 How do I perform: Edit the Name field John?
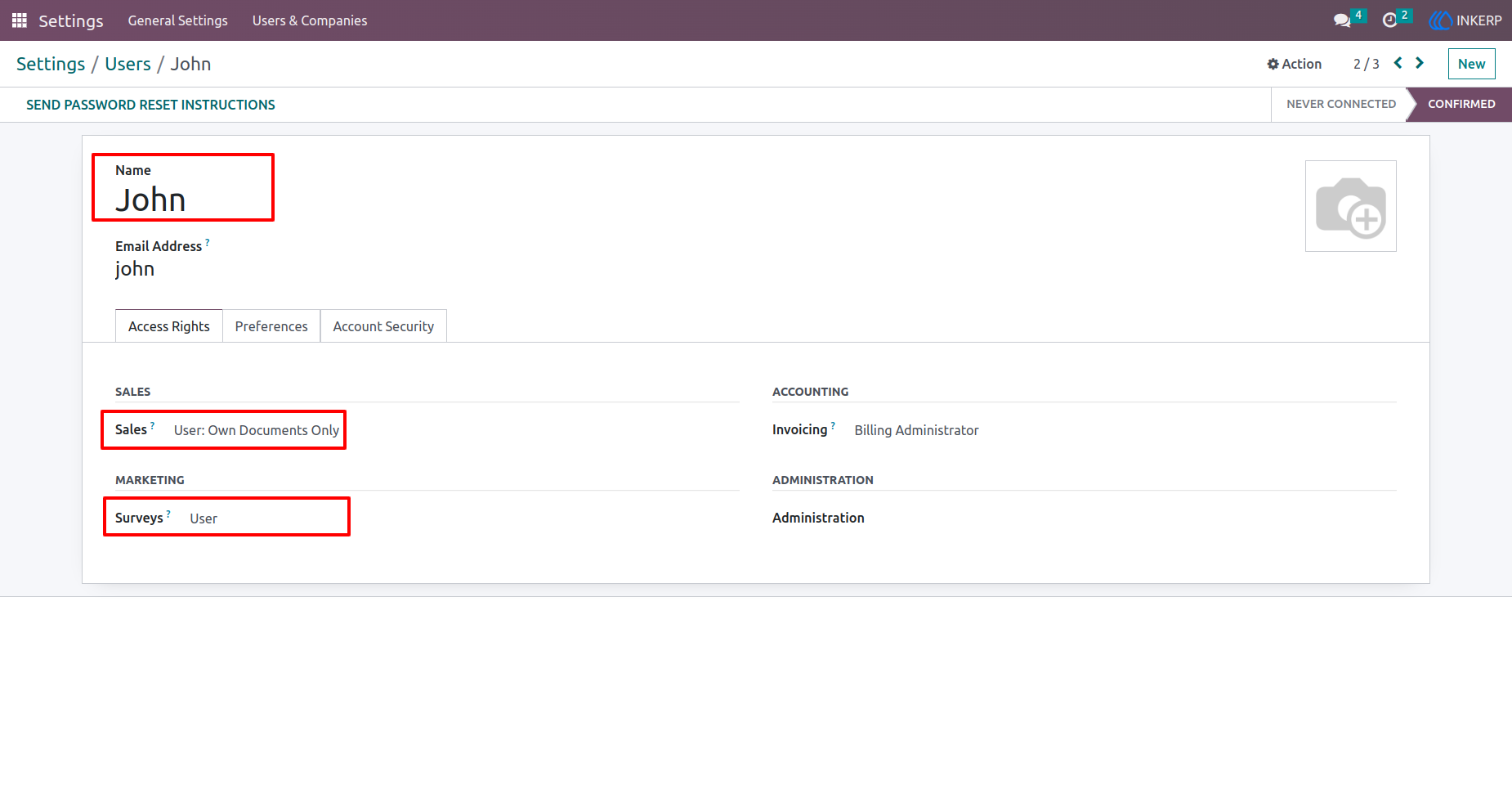coord(150,200)
